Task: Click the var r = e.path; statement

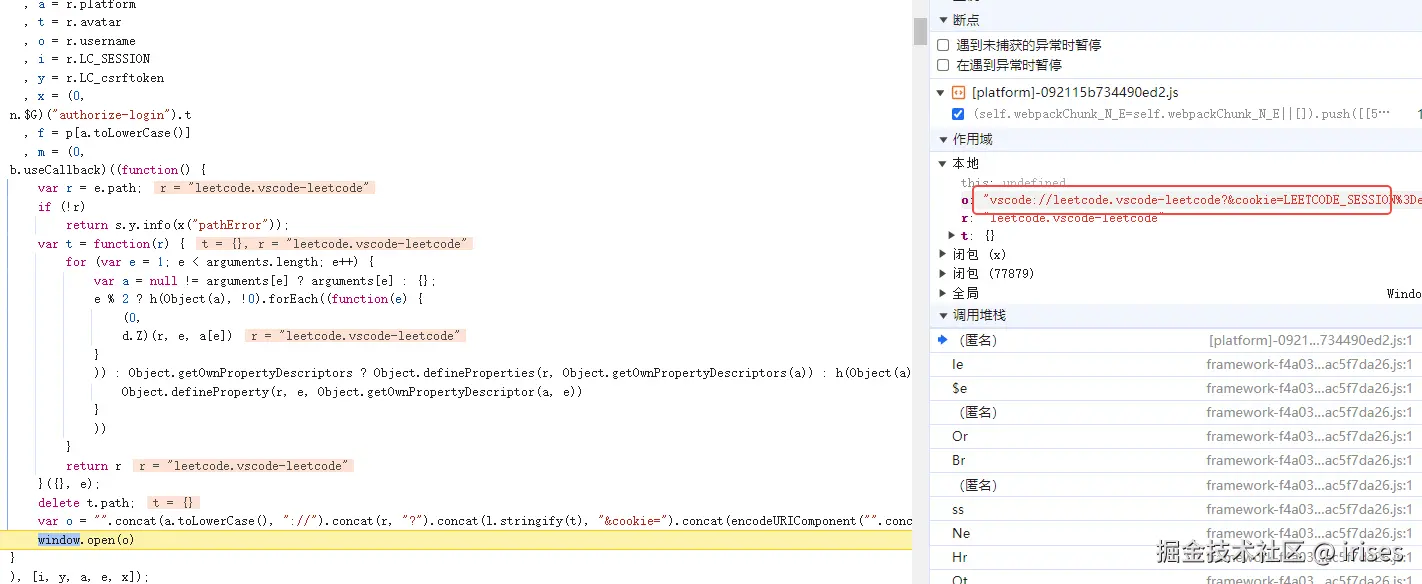Action: 90,188
